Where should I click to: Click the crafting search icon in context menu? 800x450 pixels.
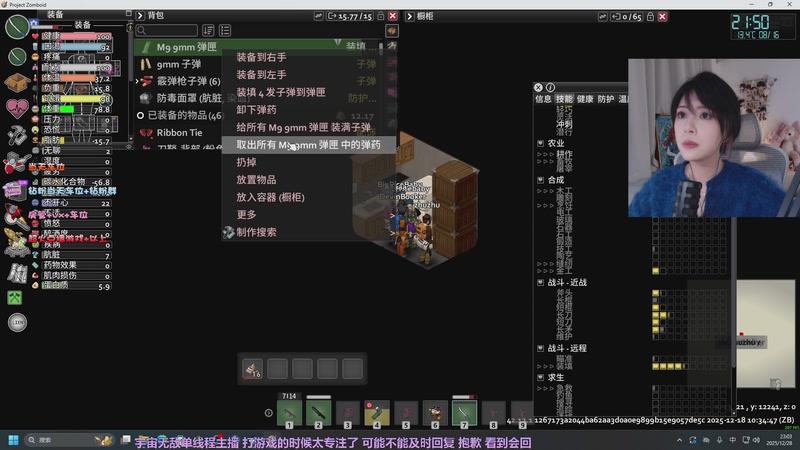click(x=228, y=232)
